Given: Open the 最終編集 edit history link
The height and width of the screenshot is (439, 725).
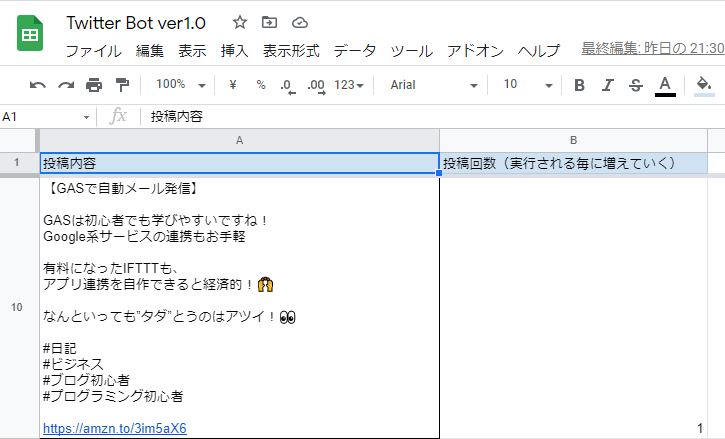Looking at the screenshot, I should click(653, 49).
